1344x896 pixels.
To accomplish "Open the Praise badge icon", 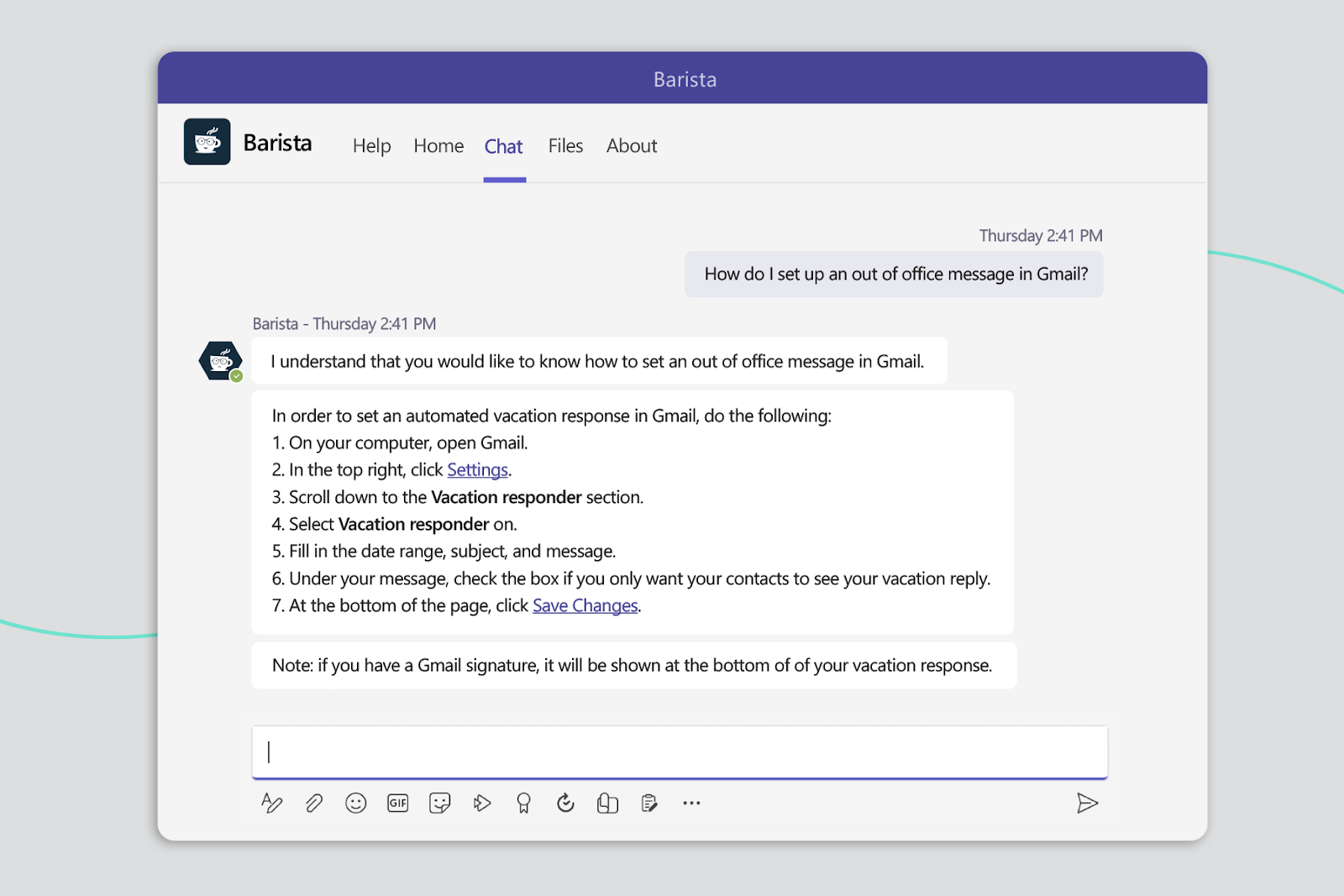I will [523, 804].
